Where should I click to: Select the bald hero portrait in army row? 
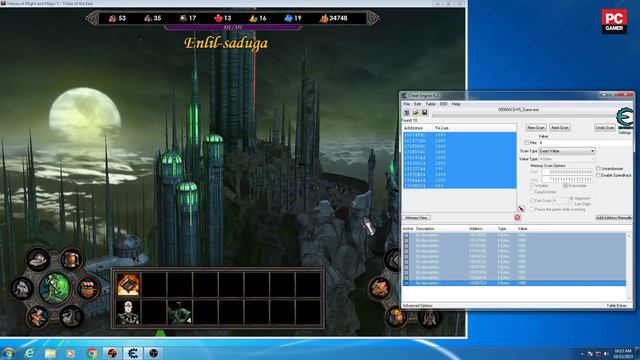tap(128, 312)
